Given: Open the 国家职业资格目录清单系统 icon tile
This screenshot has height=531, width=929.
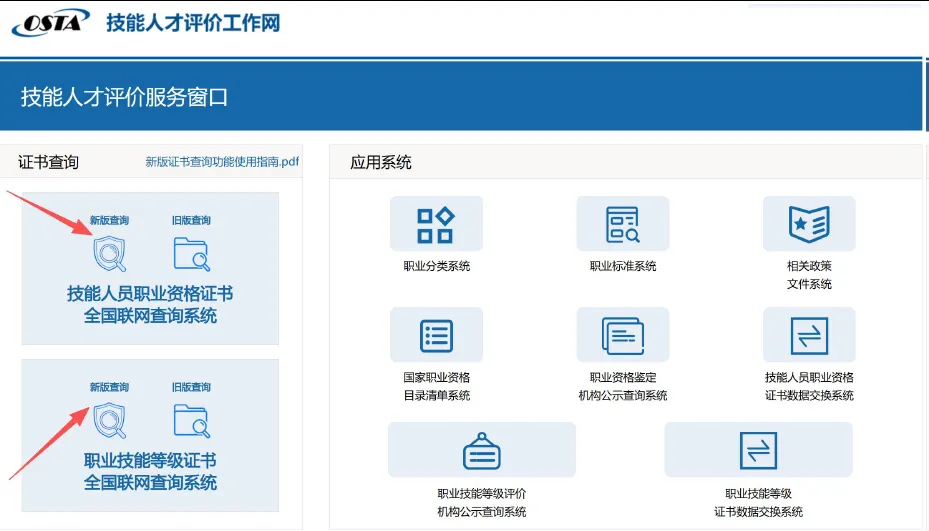Looking at the screenshot, I should 436,335.
